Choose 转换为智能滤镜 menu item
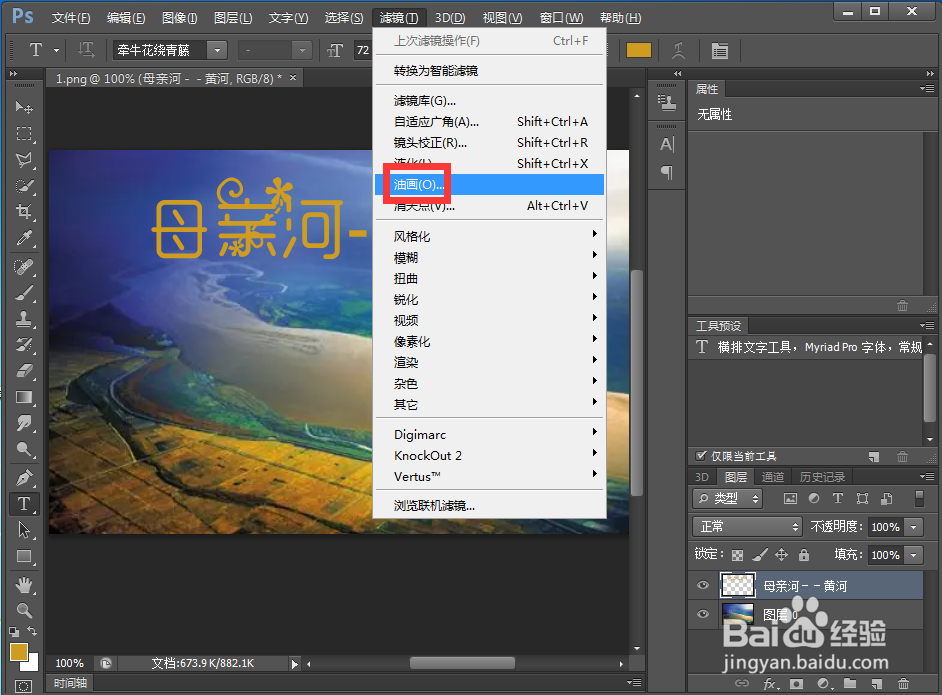 pos(489,70)
